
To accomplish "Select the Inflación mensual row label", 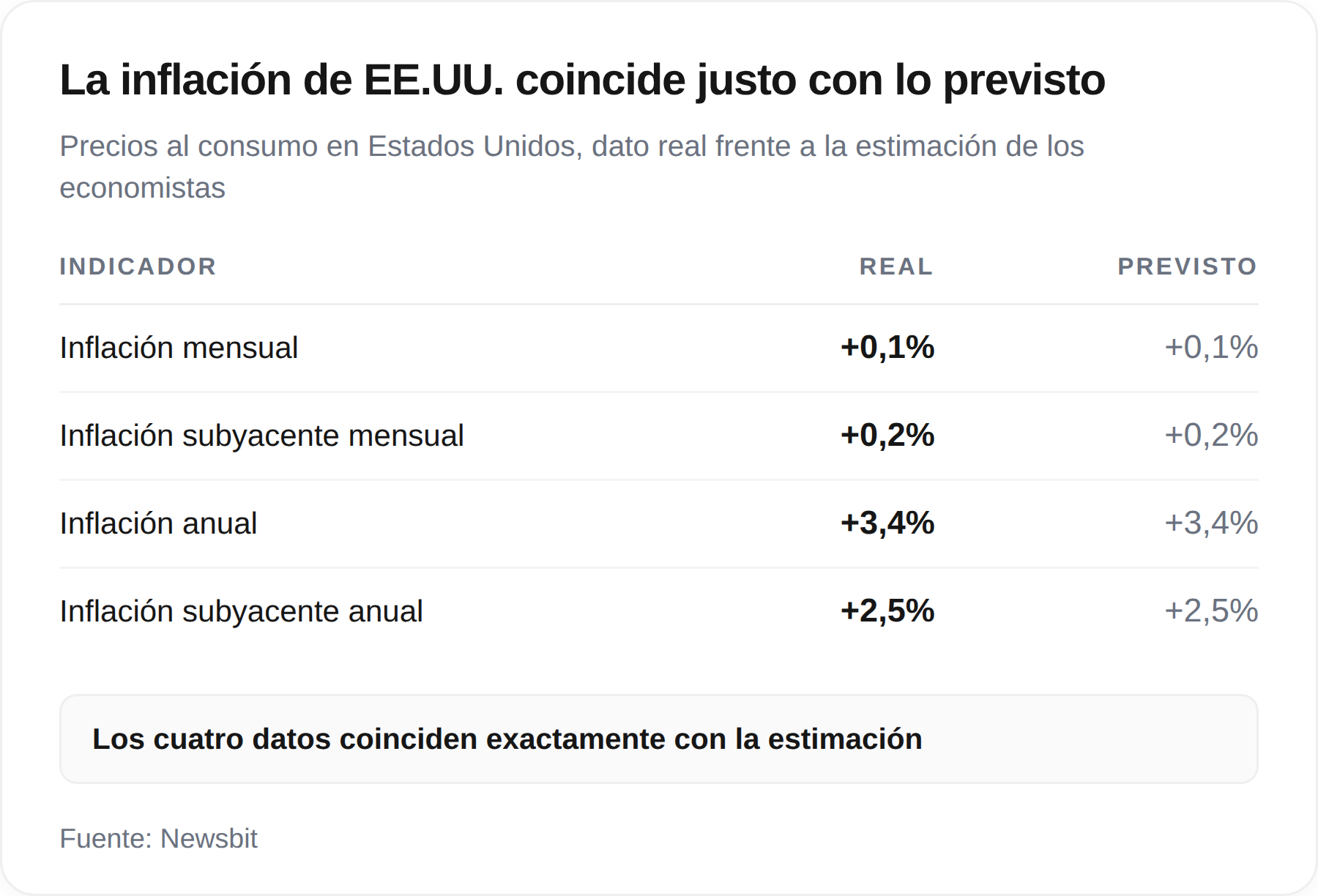I will (179, 348).
